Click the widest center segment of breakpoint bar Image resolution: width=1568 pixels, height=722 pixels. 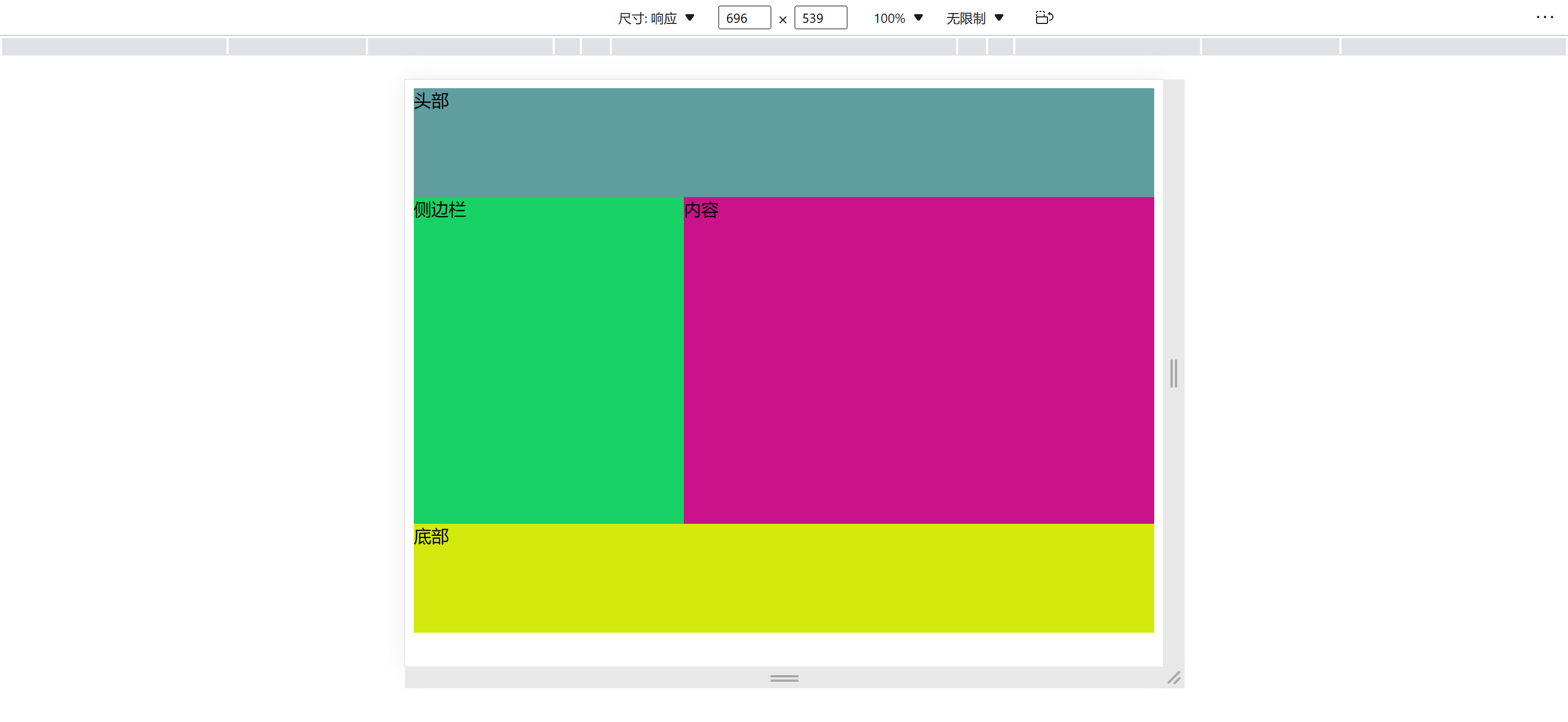point(783,46)
